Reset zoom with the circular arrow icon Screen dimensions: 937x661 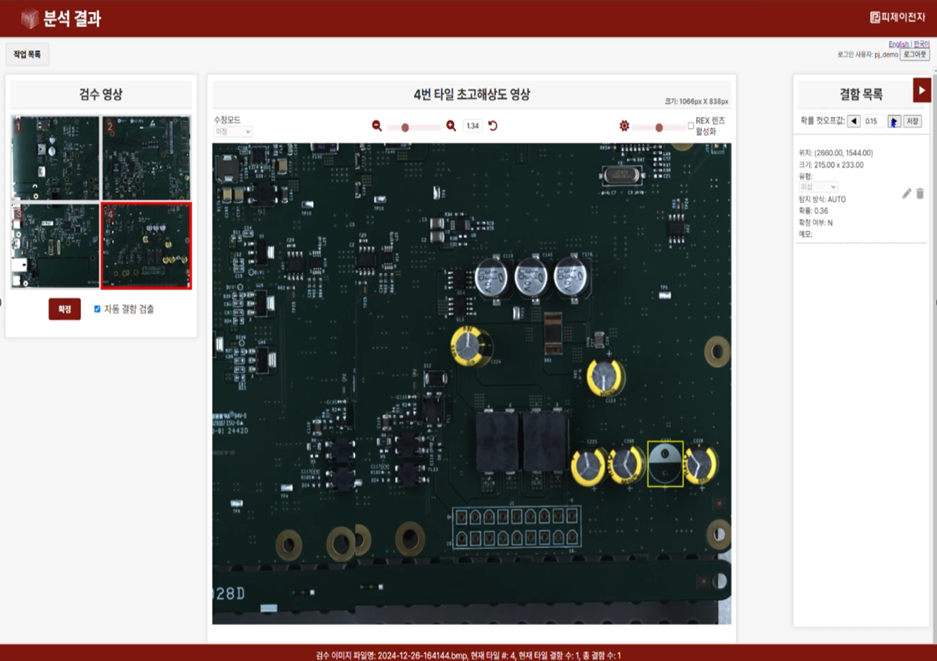[x=492, y=126]
